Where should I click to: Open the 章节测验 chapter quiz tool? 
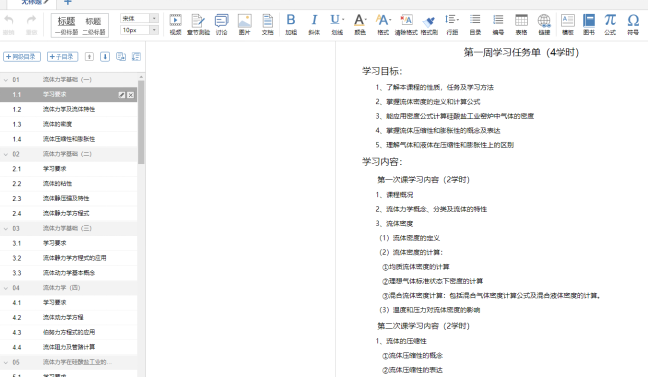(198, 24)
